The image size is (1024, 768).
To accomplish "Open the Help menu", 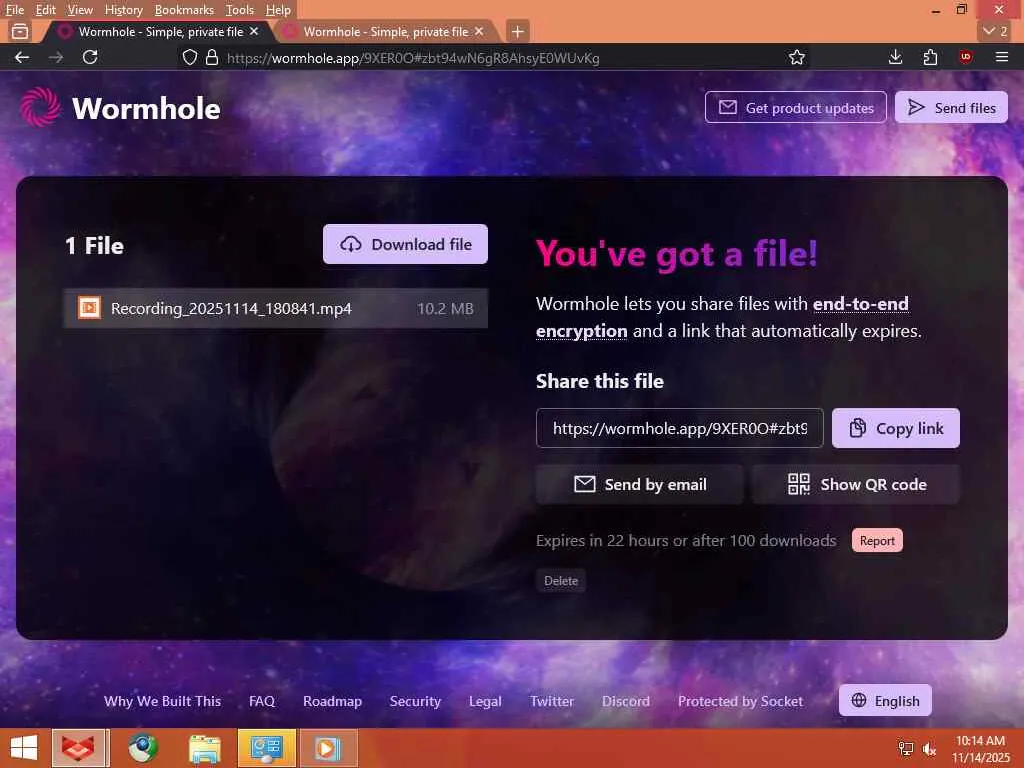I will (x=278, y=10).
